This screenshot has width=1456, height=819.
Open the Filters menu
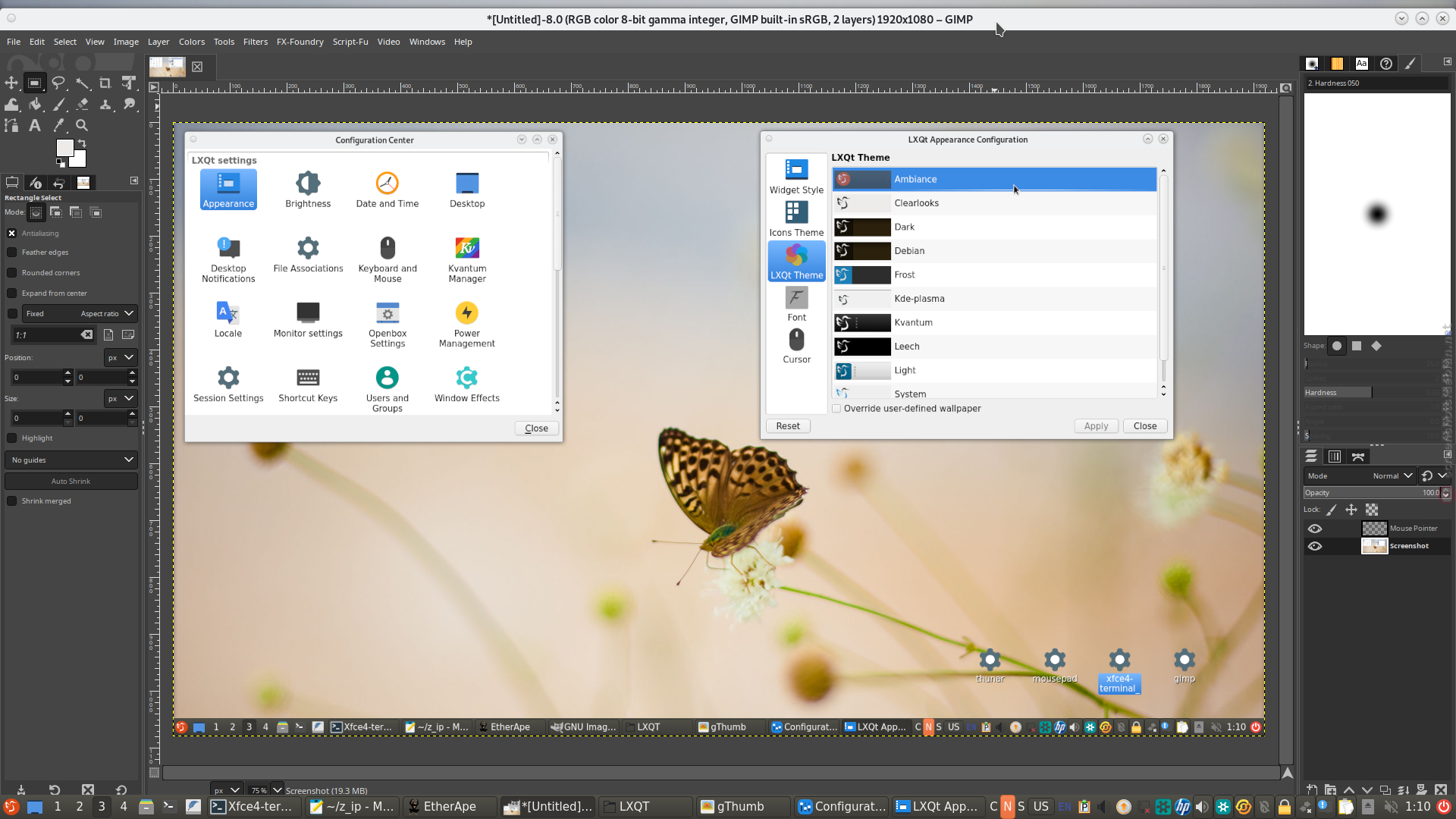[x=256, y=42]
